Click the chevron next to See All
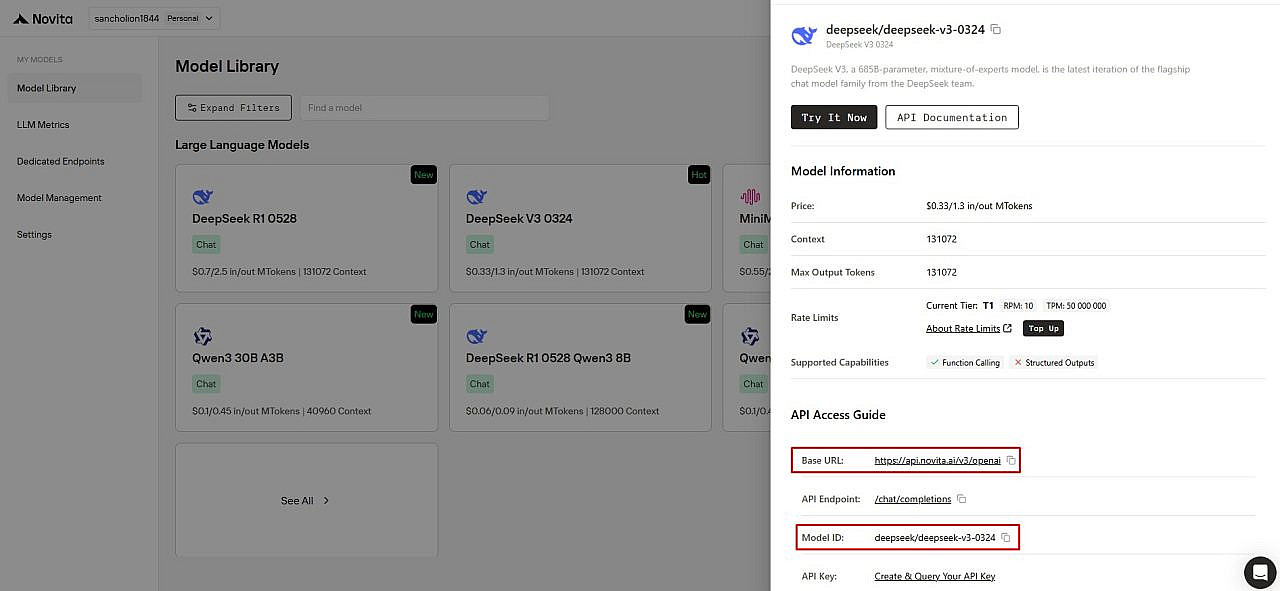The height and width of the screenshot is (591, 1280). (326, 501)
